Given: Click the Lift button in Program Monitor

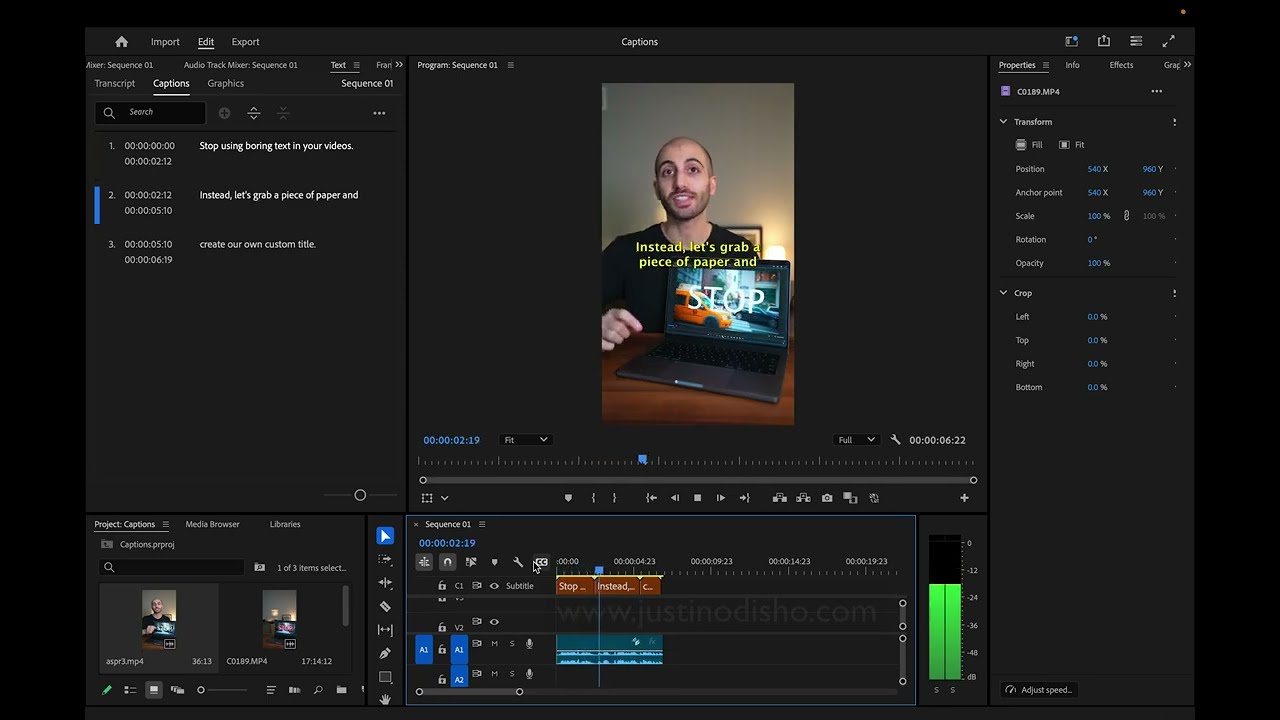Looking at the screenshot, I should tap(780, 498).
